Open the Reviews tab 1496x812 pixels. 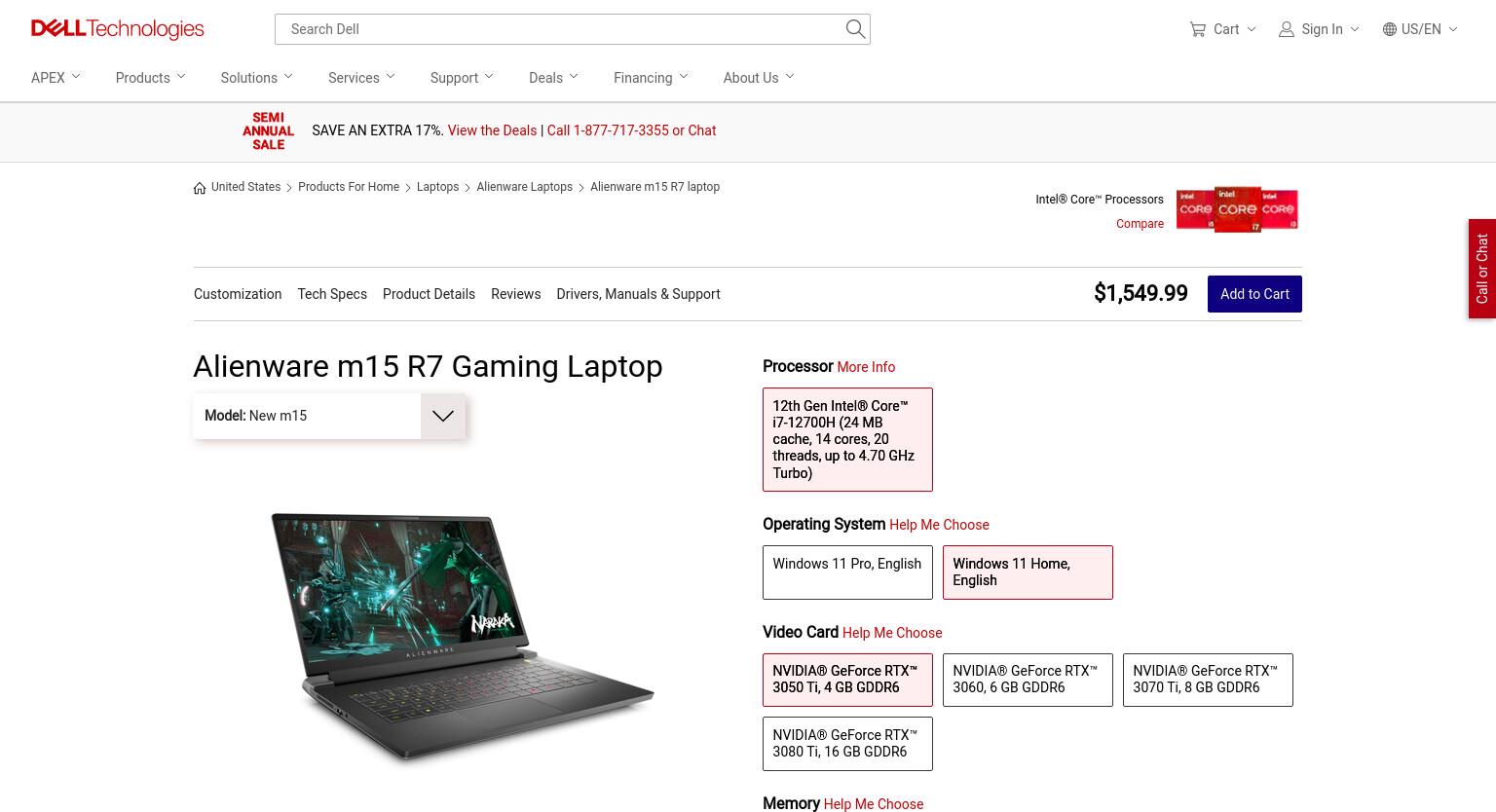(515, 294)
